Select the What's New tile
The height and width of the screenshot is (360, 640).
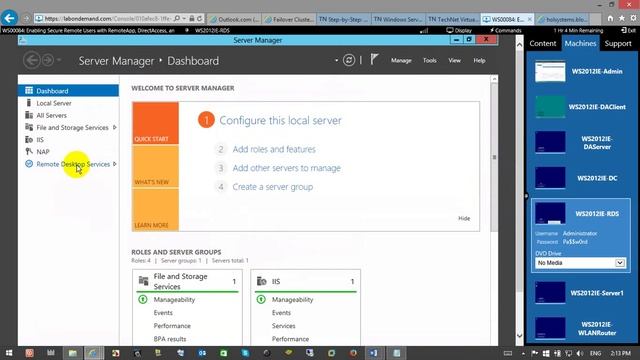point(155,166)
